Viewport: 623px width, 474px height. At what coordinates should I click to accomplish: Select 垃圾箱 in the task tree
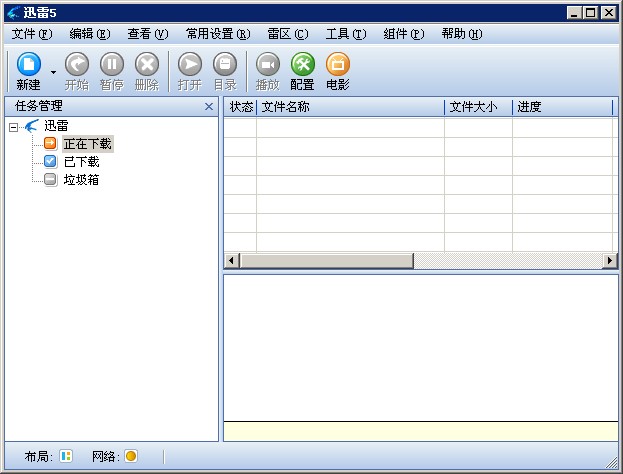[x=81, y=180]
